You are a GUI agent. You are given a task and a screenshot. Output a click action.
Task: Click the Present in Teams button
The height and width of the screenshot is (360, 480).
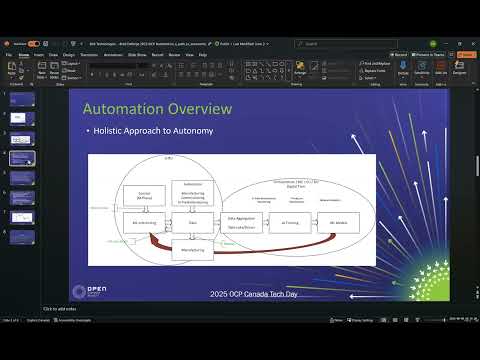428,54
